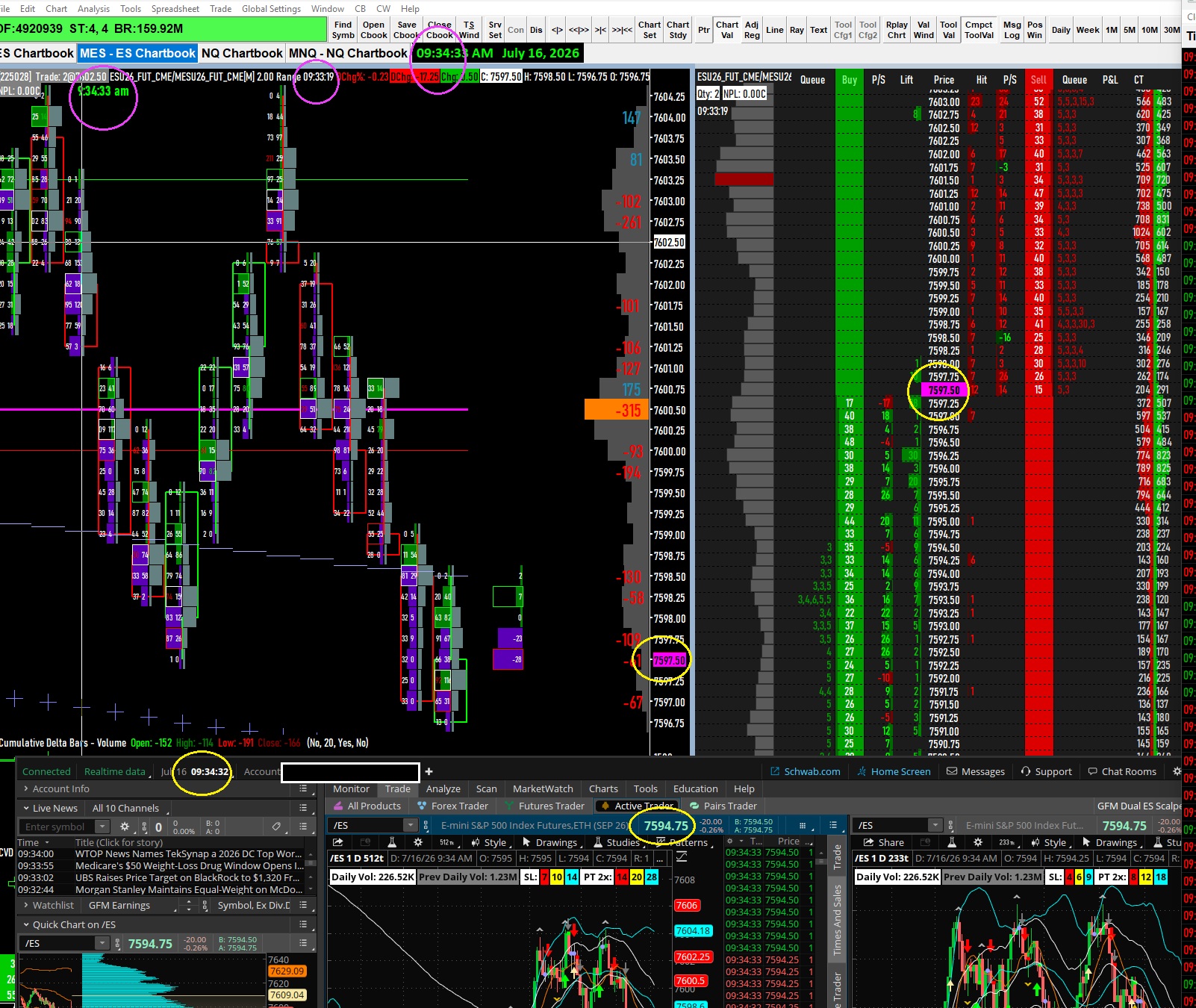Toggle the Line drawing tool
The width and height of the screenshot is (1196, 1008).
[775, 30]
